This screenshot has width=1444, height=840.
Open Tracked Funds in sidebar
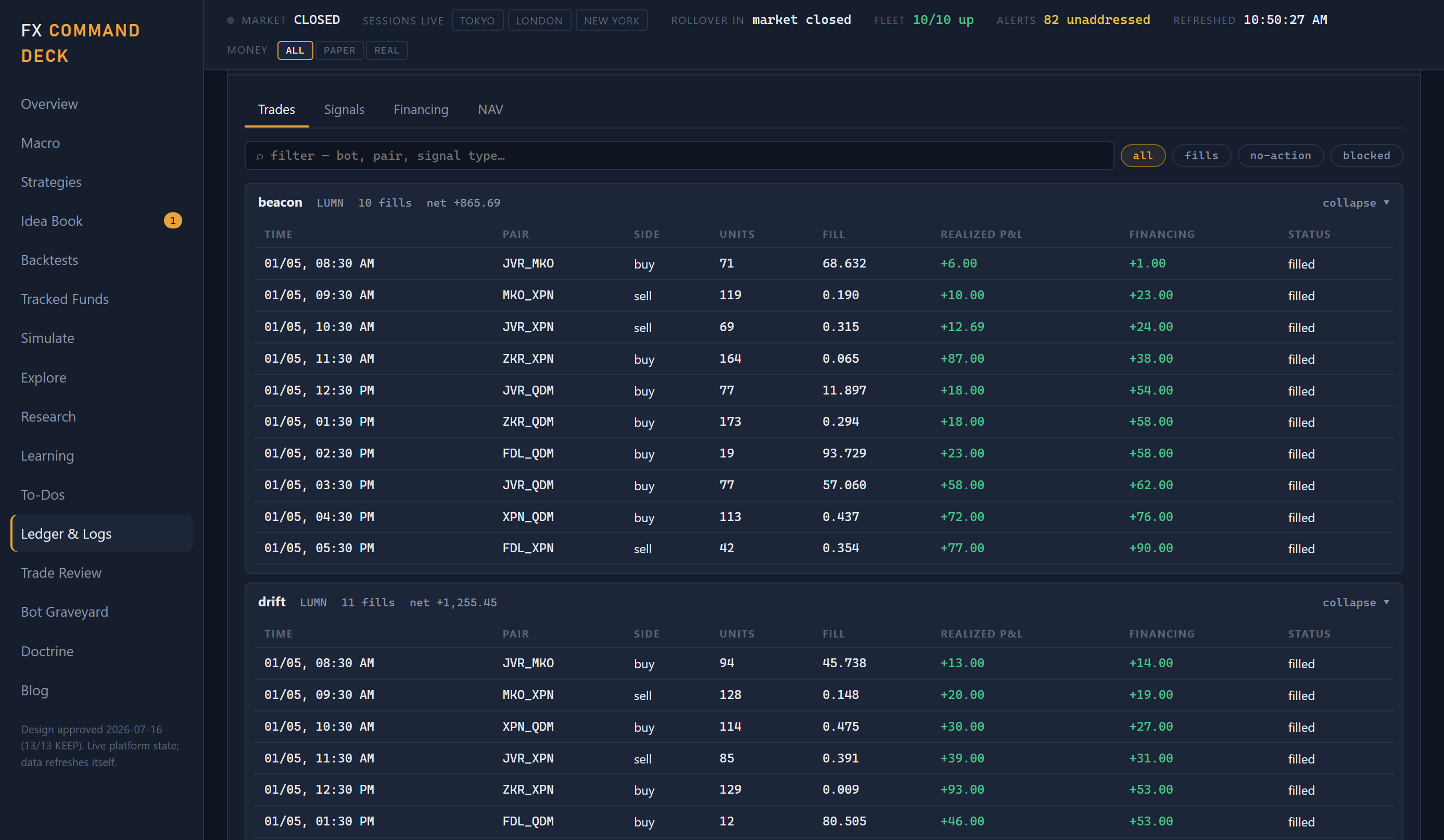(102, 299)
